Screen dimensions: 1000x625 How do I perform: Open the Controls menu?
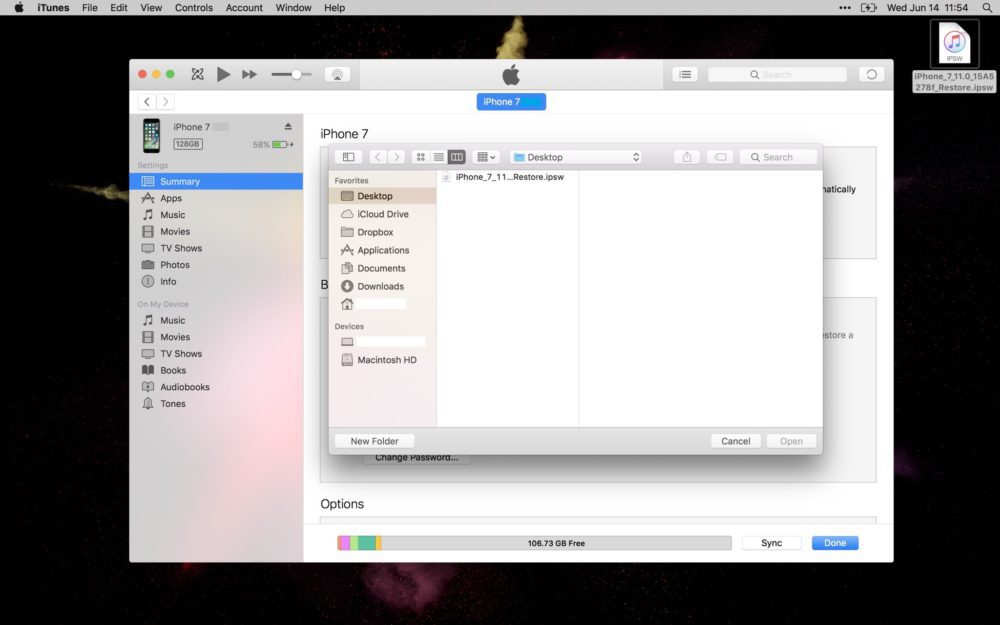193,8
